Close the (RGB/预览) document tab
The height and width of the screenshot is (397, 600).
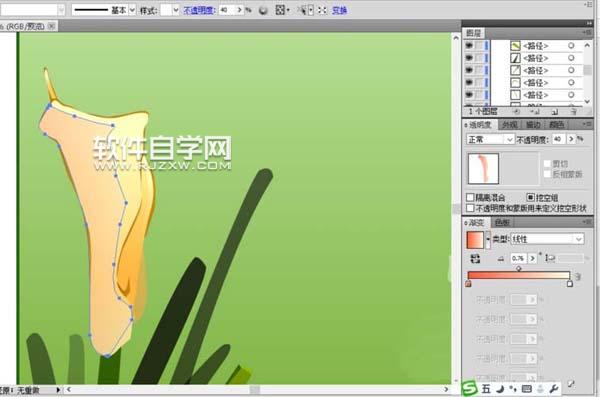coord(51,26)
